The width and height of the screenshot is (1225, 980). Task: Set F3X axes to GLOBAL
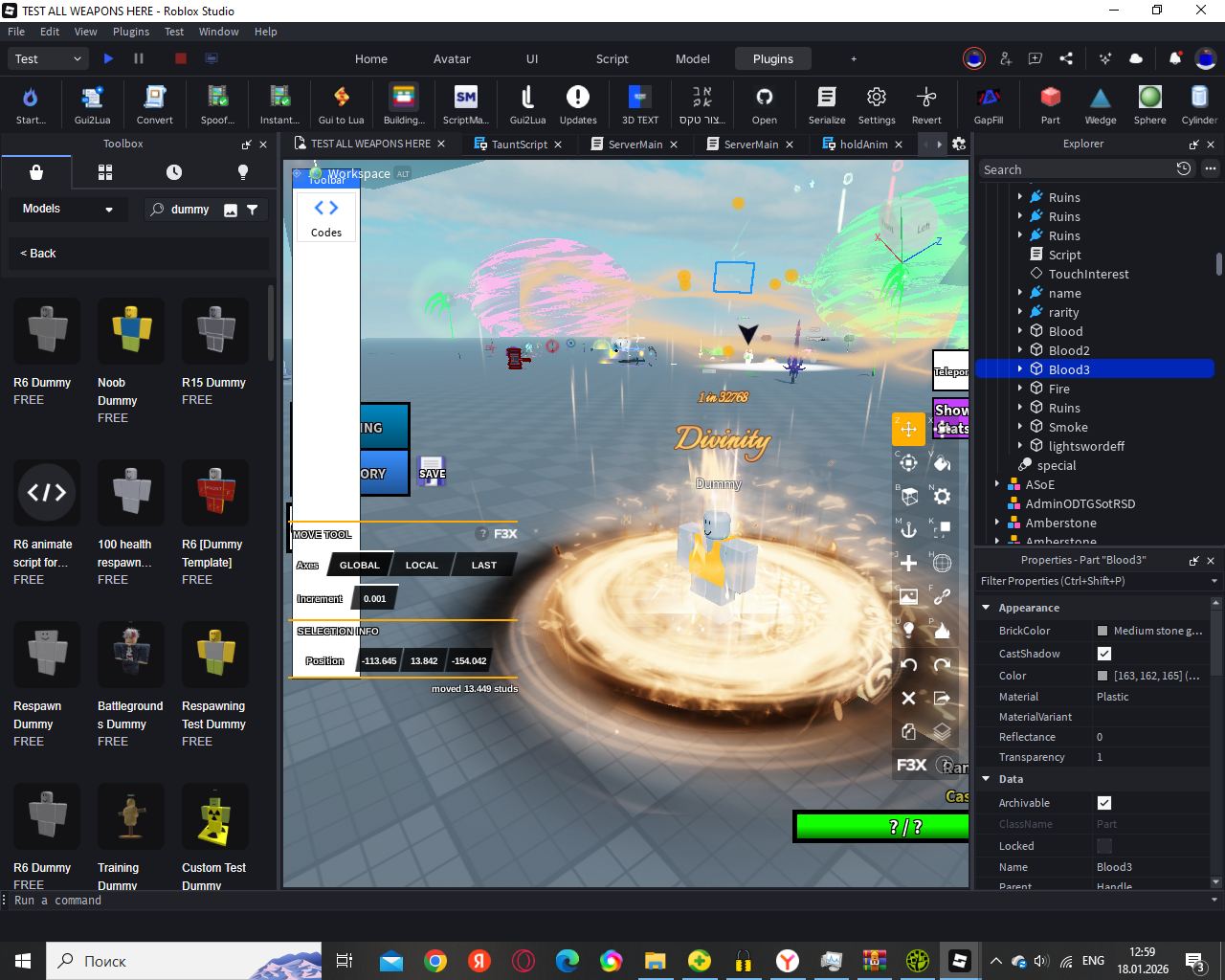tap(360, 565)
